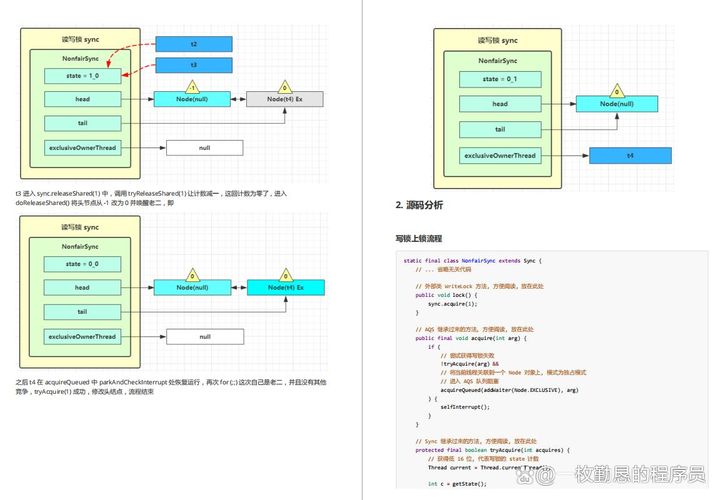This screenshot has width=720, height=500.
Task: Click null box in the state = 0_0 diagram
Action: pos(205,337)
